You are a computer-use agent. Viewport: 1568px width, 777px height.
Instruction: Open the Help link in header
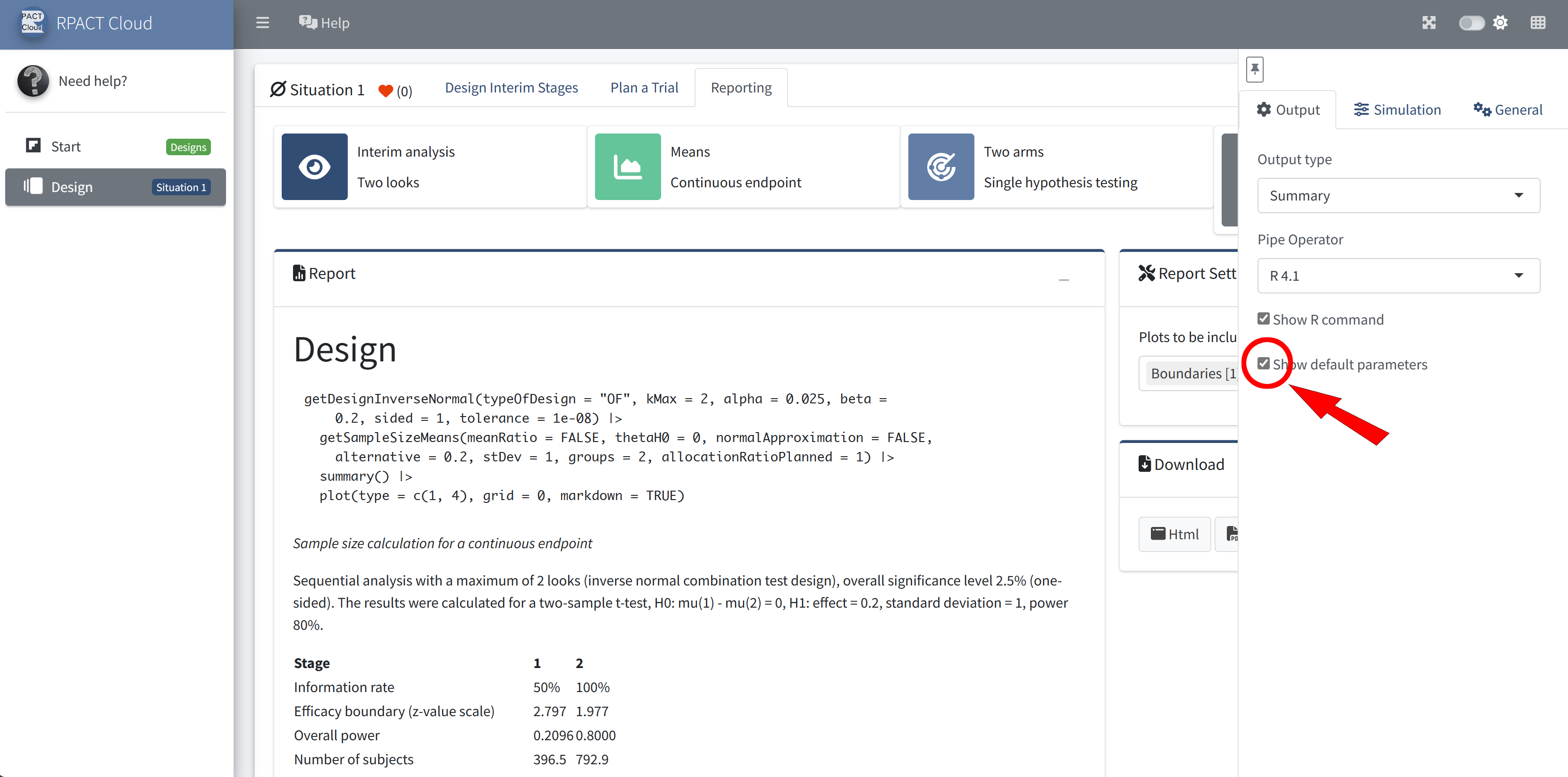[324, 23]
